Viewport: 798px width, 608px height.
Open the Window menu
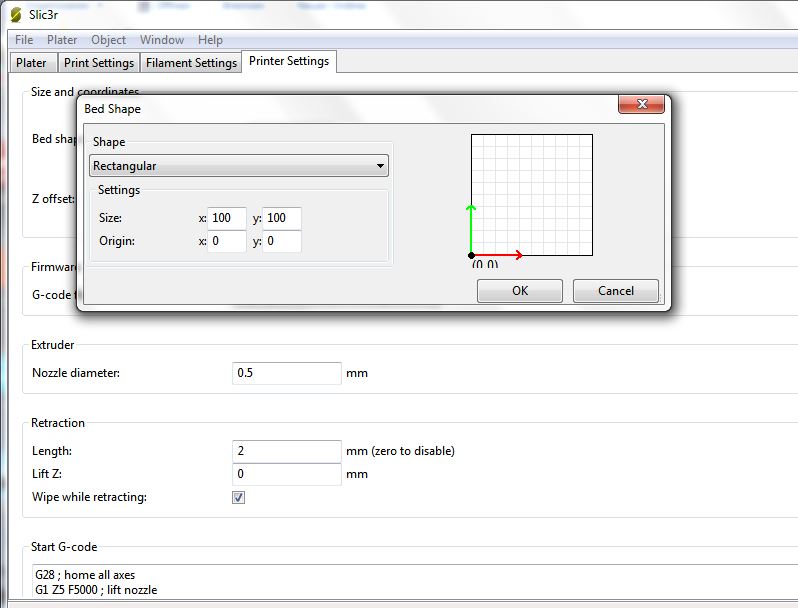click(x=162, y=40)
